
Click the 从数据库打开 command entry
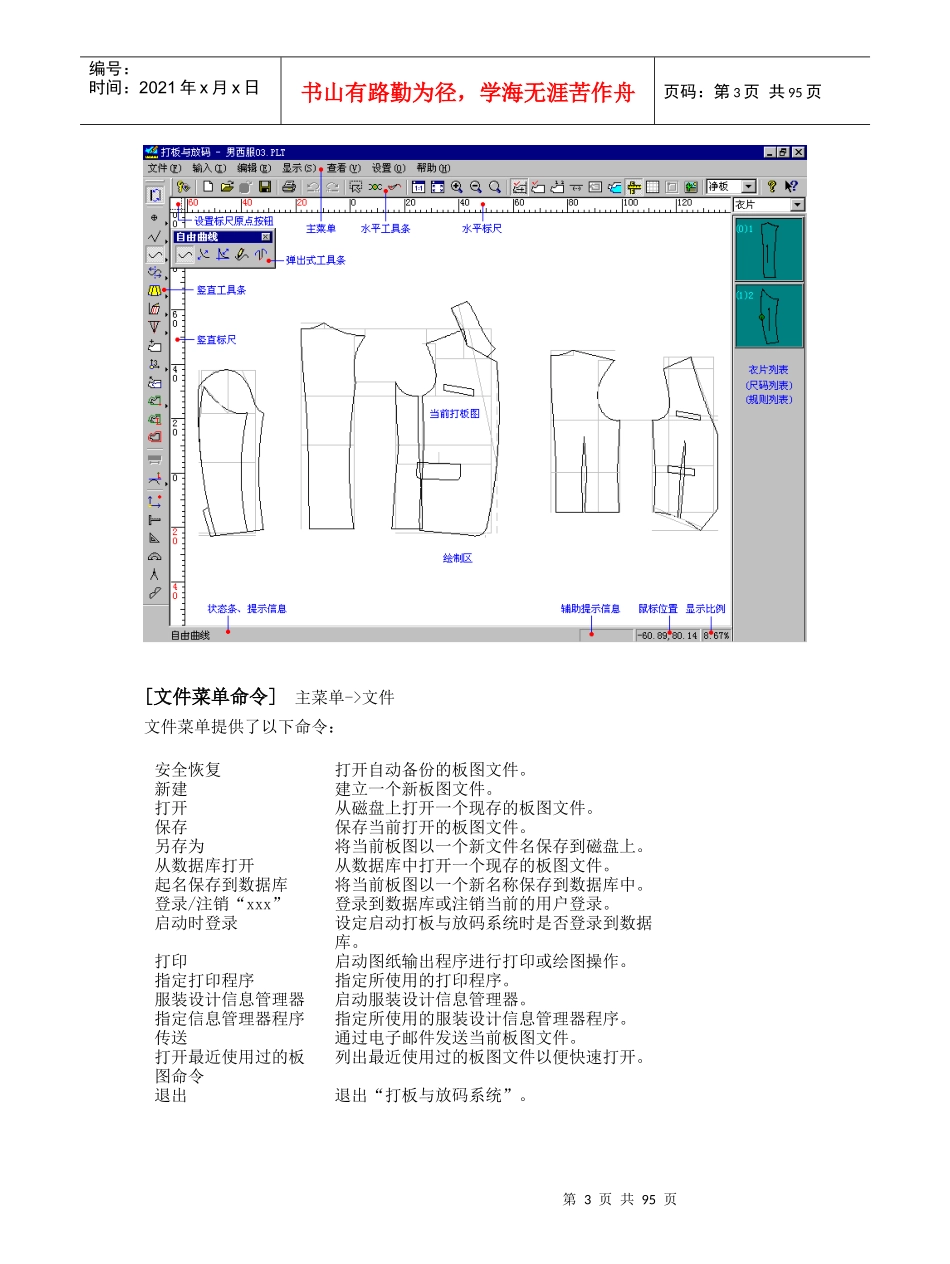[x=204, y=865]
